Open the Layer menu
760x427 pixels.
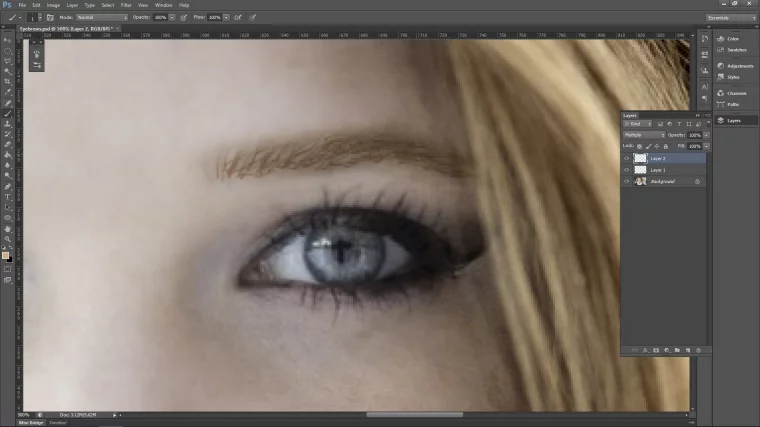(x=72, y=5)
